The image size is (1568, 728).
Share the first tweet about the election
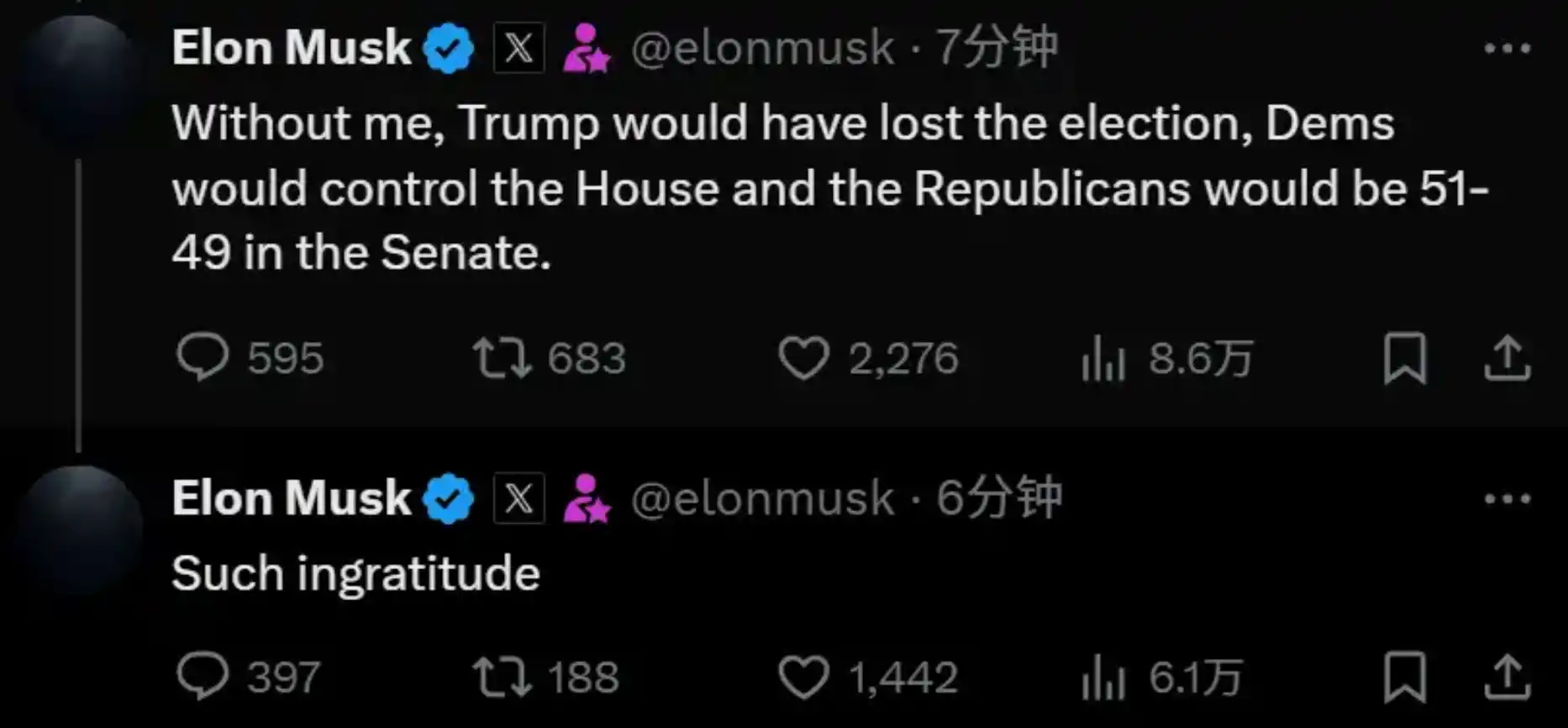click(1507, 359)
